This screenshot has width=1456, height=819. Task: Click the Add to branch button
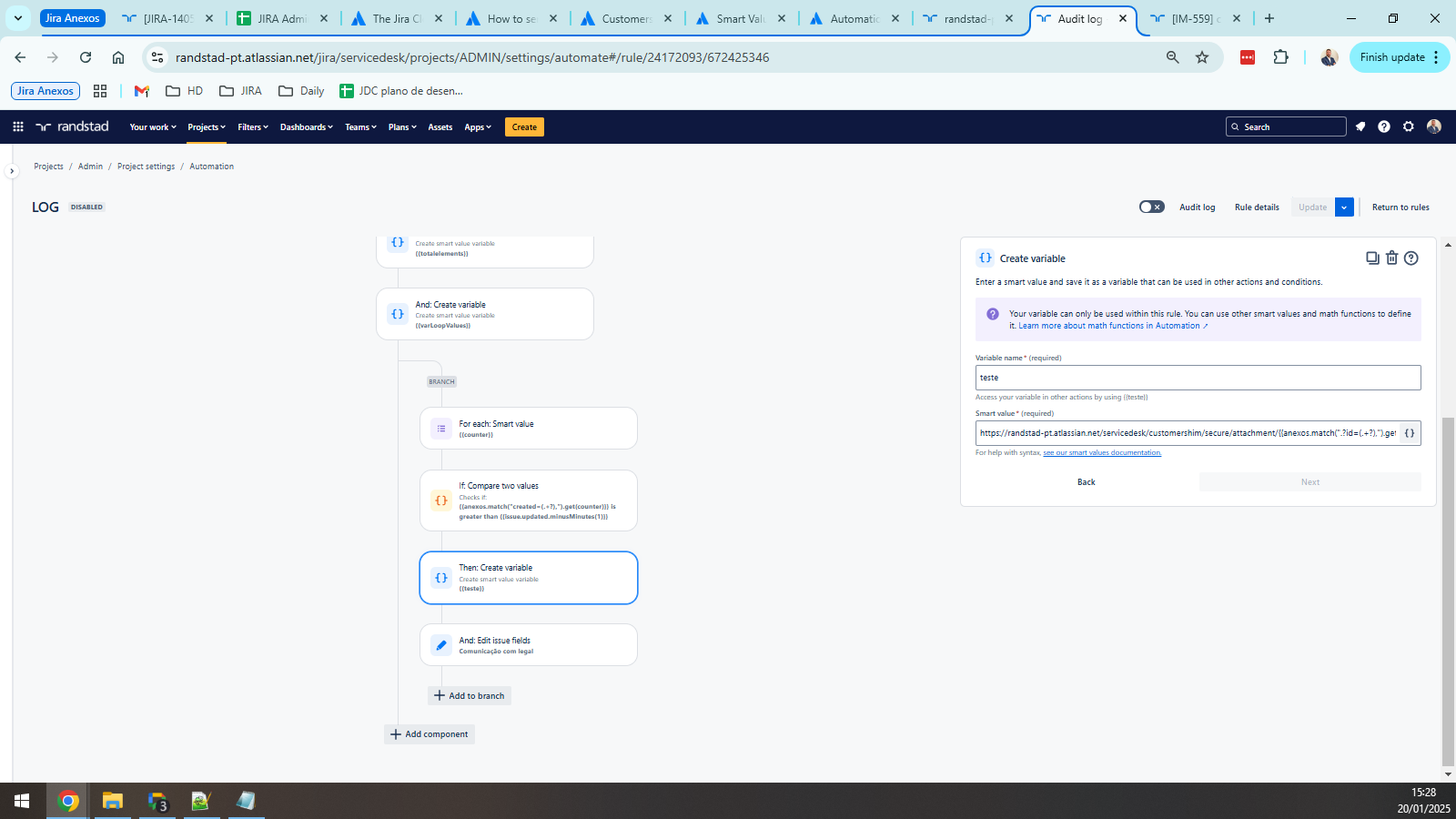470,696
